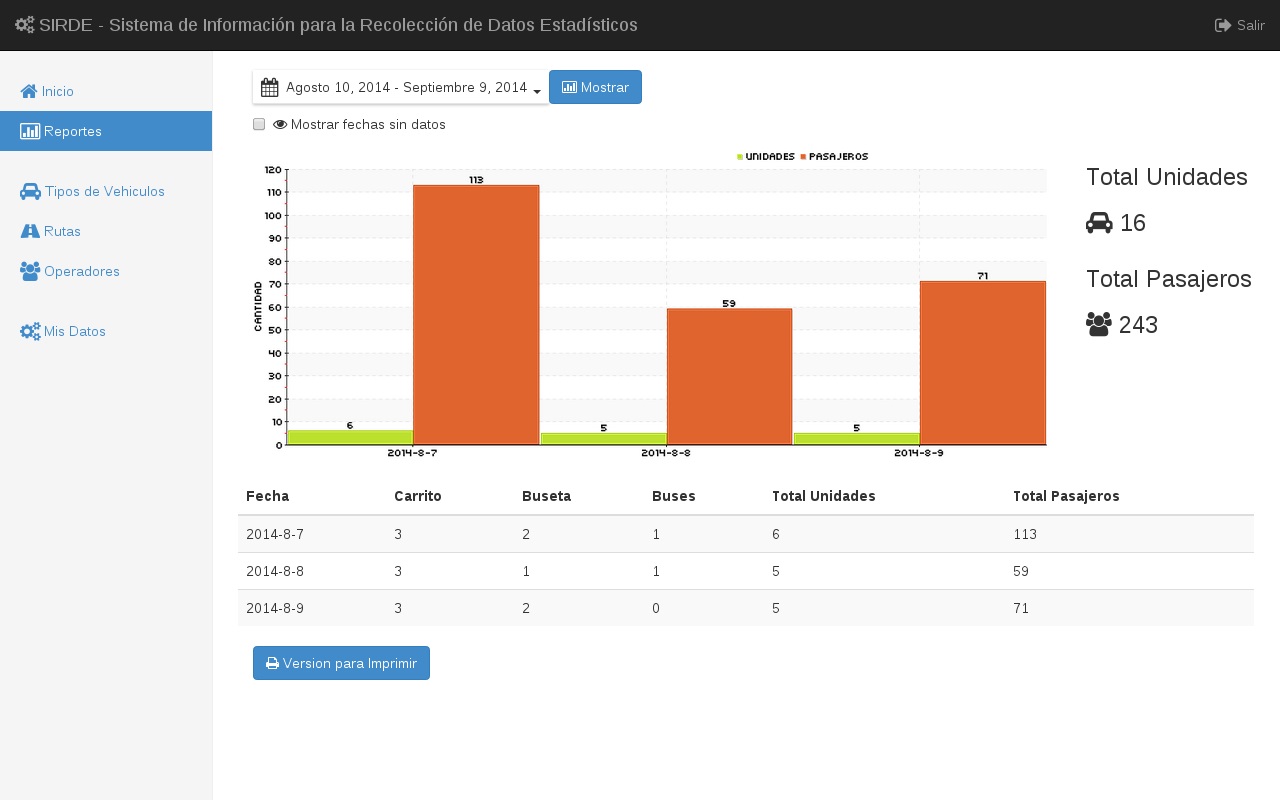Click the green Unidades legend swatch
The image size is (1280, 800).
[740, 157]
